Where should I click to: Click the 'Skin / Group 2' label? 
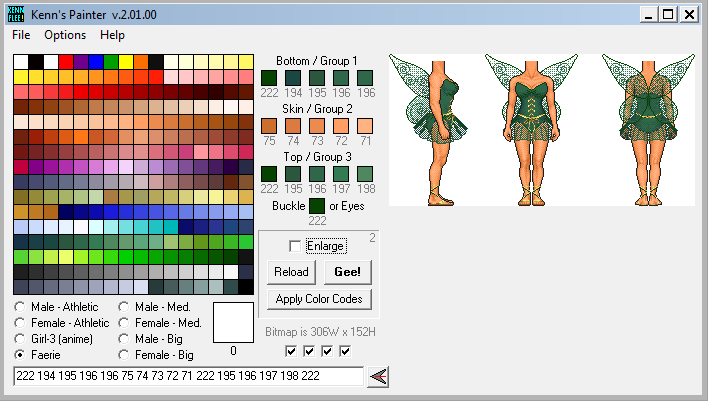317,109
